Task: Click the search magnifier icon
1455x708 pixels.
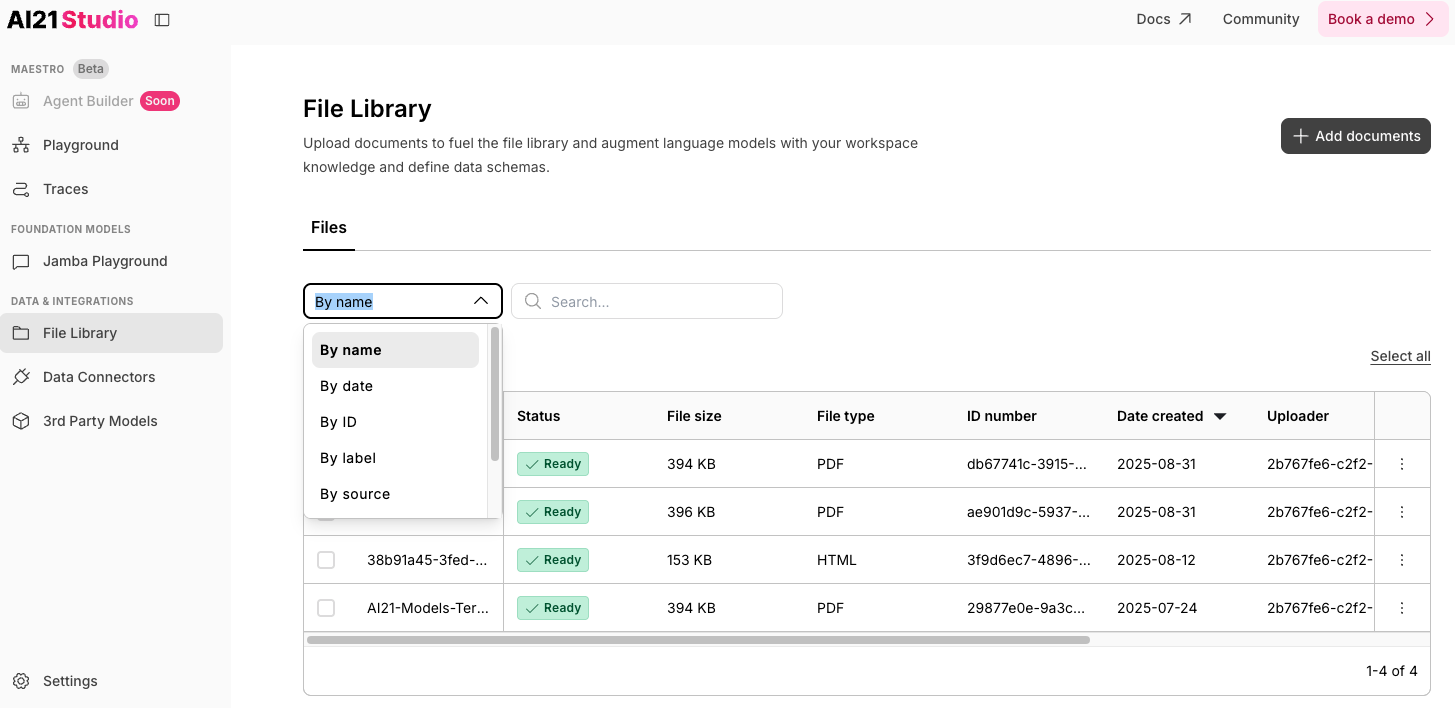Action: click(x=533, y=301)
